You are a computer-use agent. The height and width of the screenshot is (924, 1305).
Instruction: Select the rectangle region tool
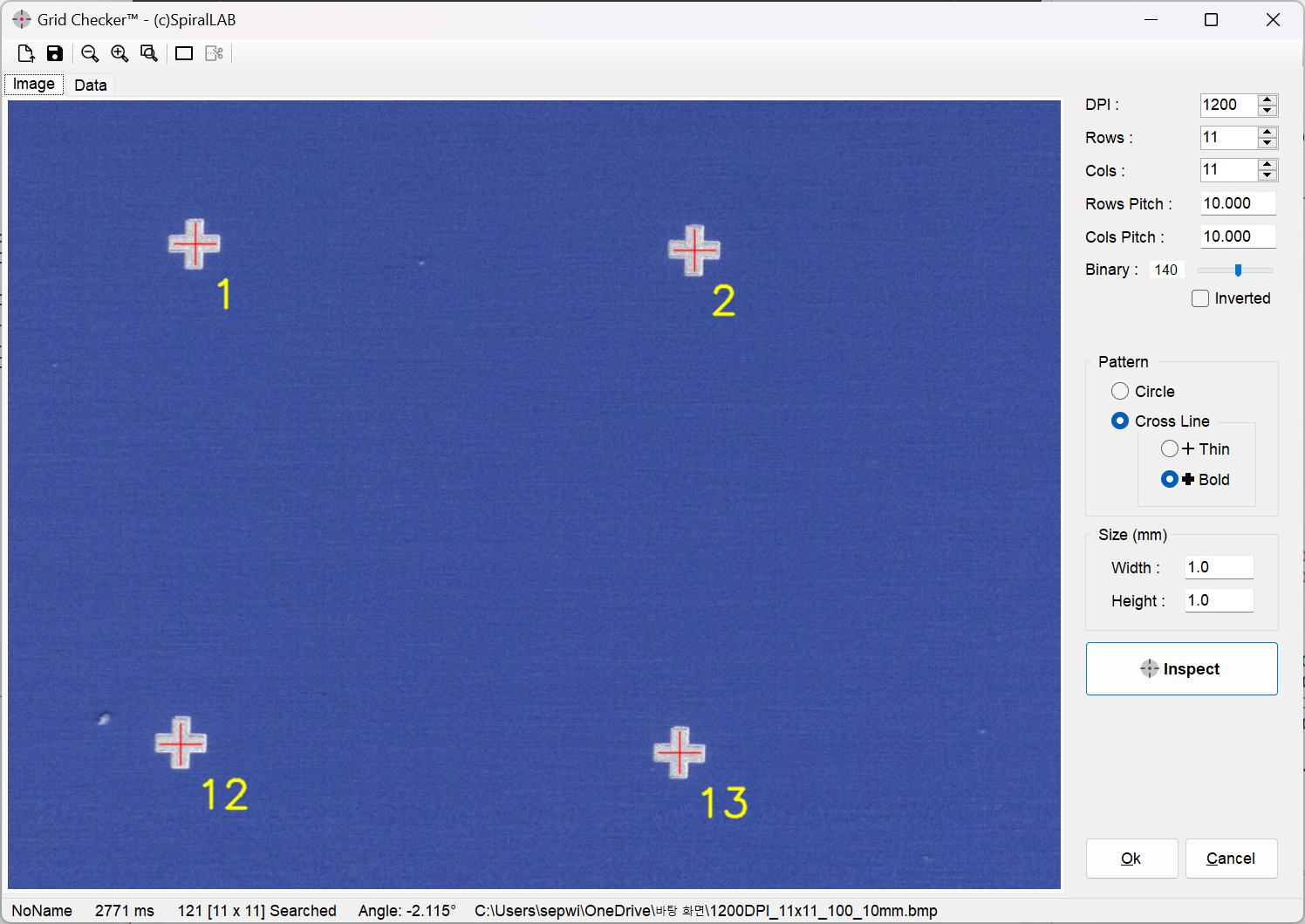point(184,53)
